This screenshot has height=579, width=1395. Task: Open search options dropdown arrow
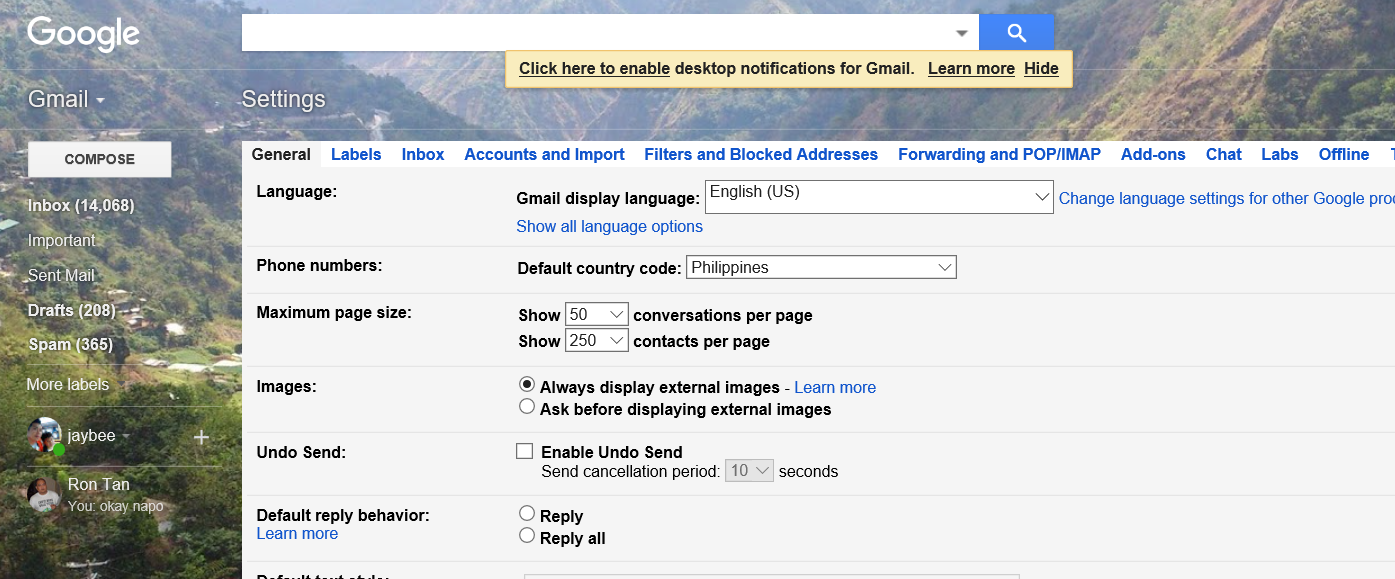click(961, 33)
